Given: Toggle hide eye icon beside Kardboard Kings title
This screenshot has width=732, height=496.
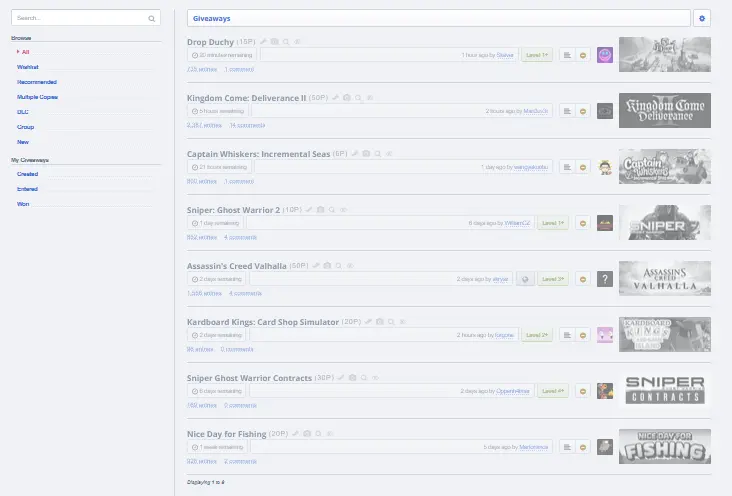Looking at the screenshot, I should pos(402,322).
